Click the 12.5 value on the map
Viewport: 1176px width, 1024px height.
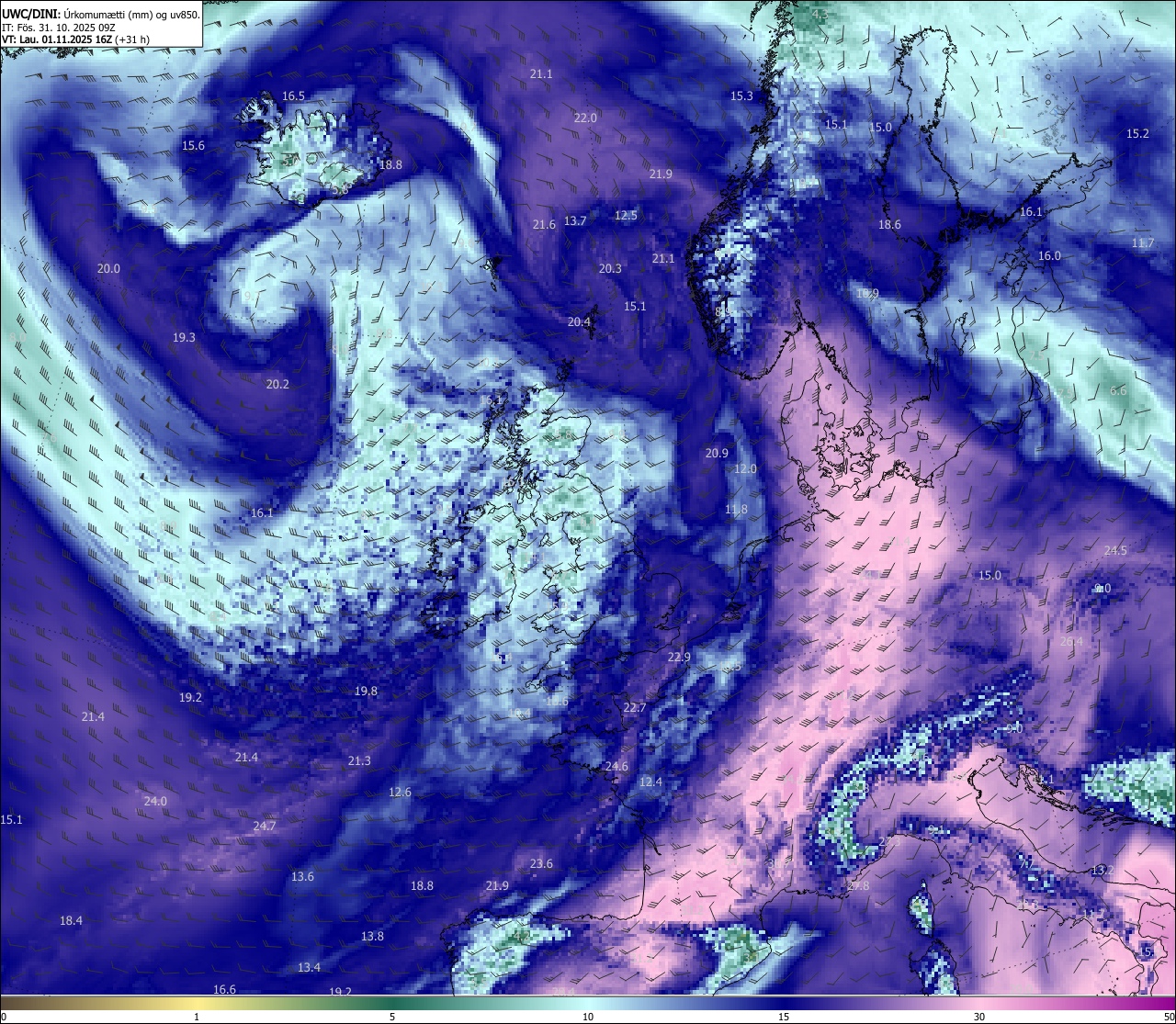(626, 216)
